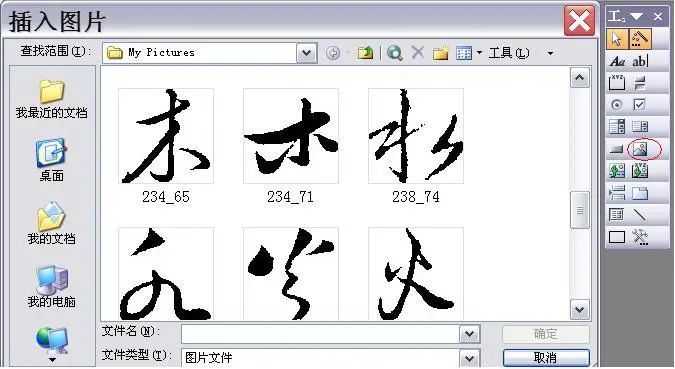The height and width of the screenshot is (369, 675).
Task: Open 我最近的文档 in places bar
Action: [x=52, y=99]
